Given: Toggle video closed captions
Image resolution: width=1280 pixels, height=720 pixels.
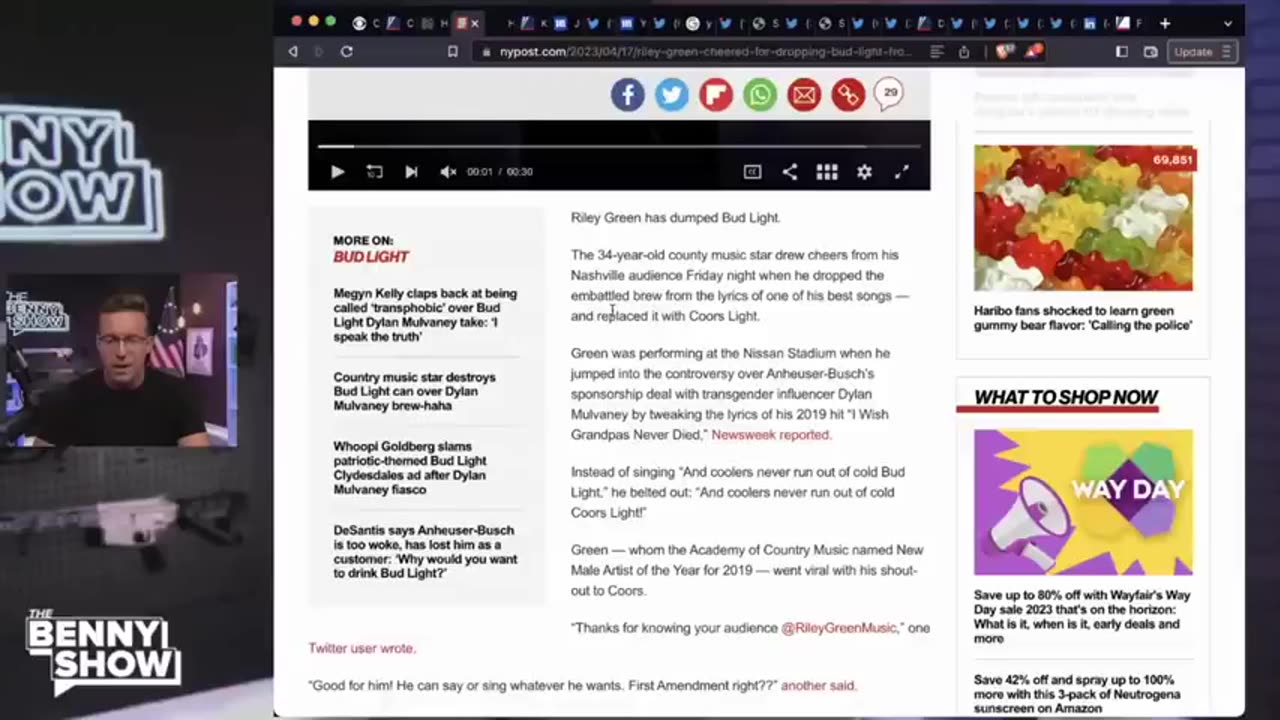Looking at the screenshot, I should [x=752, y=172].
